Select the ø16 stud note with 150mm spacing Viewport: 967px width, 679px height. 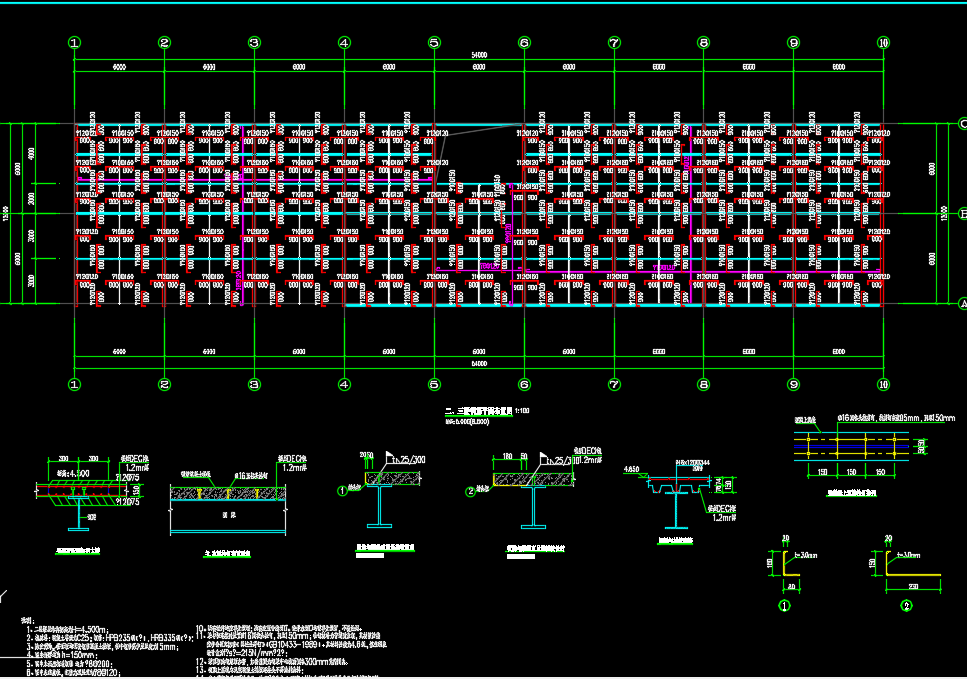pos(895,418)
